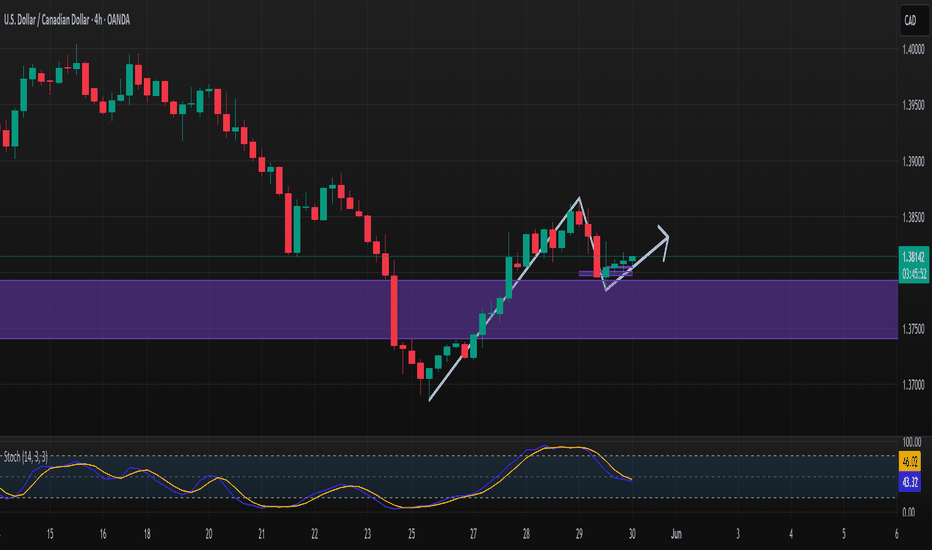
Task: Open the CAD currency selector button
Action: click(914, 21)
